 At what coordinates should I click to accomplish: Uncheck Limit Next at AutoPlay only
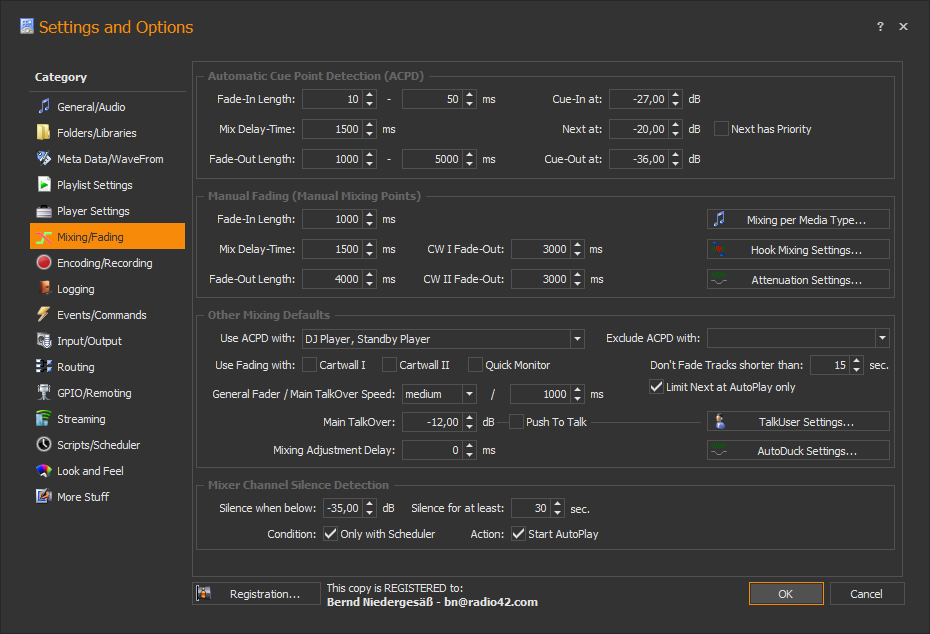pos(657,387)
